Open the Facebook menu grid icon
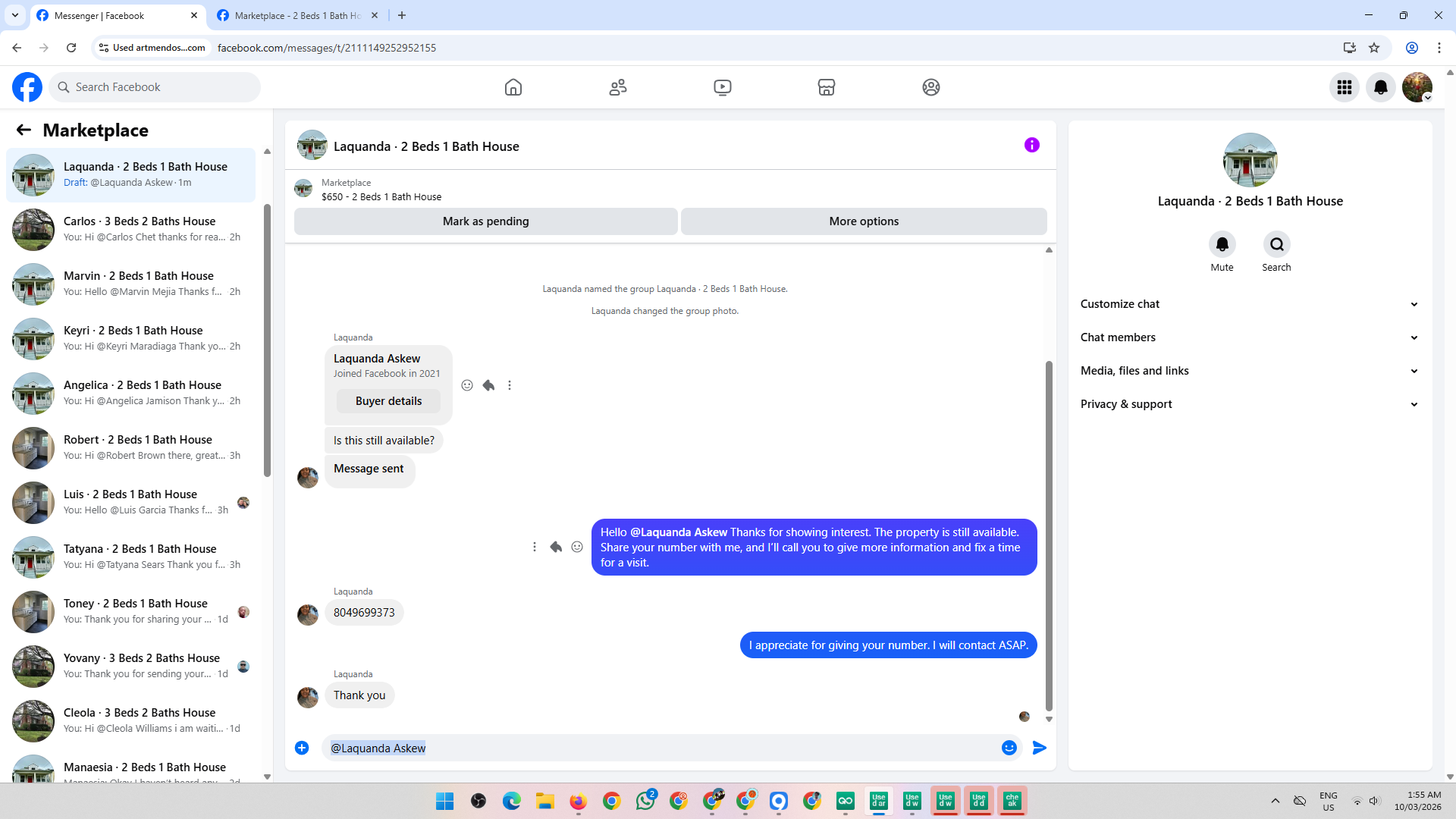The image size is (1456, 819). [1345, 87]
